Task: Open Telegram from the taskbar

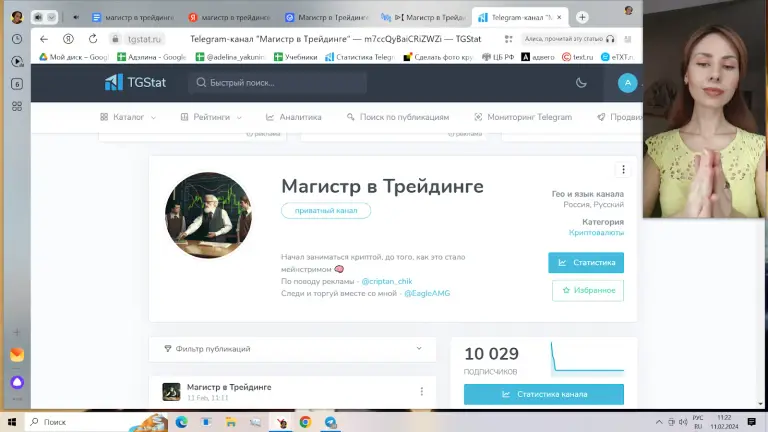Action: (x=331, y=422)
